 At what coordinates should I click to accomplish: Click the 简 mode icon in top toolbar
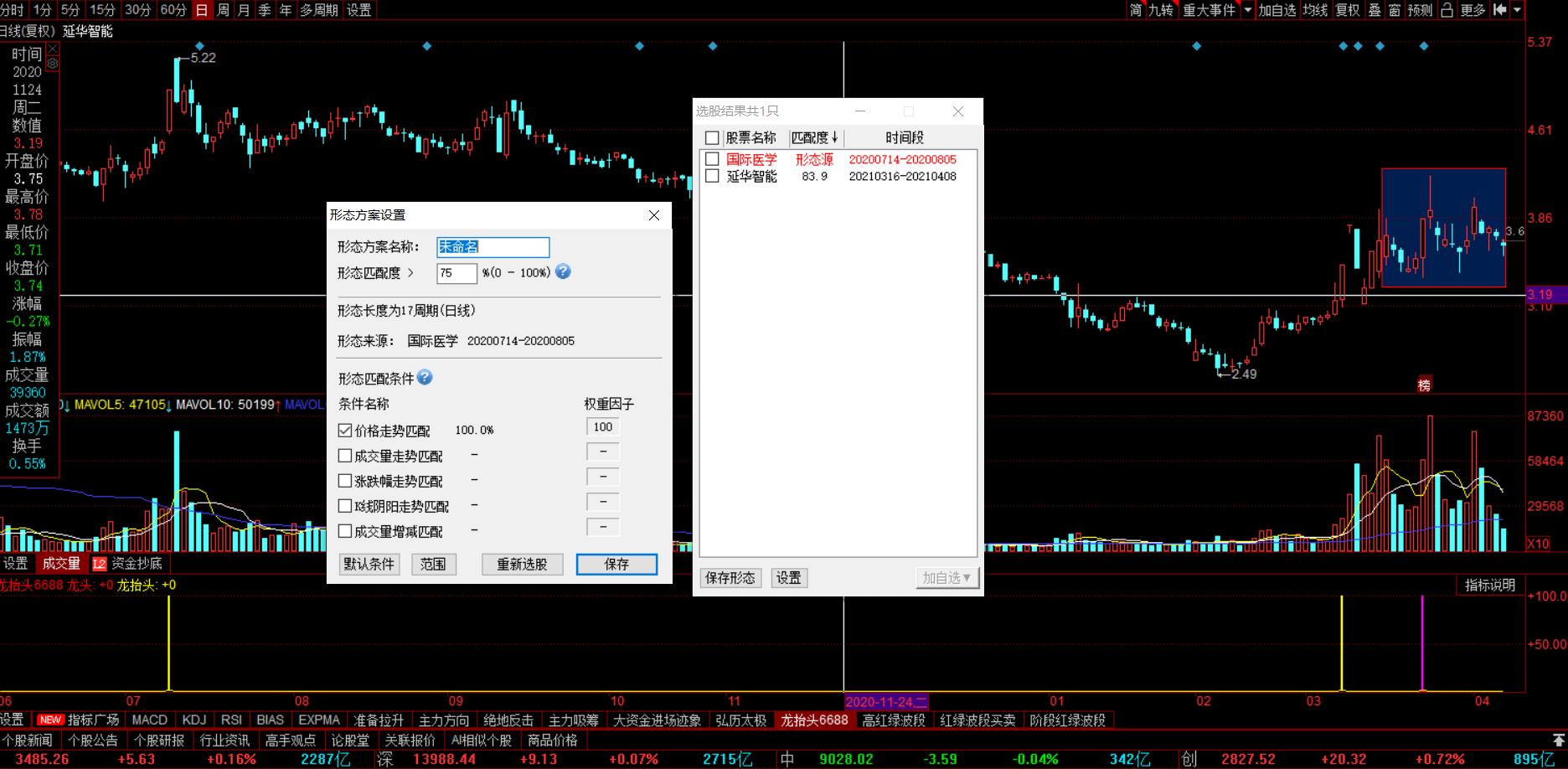pos(1136,10)
